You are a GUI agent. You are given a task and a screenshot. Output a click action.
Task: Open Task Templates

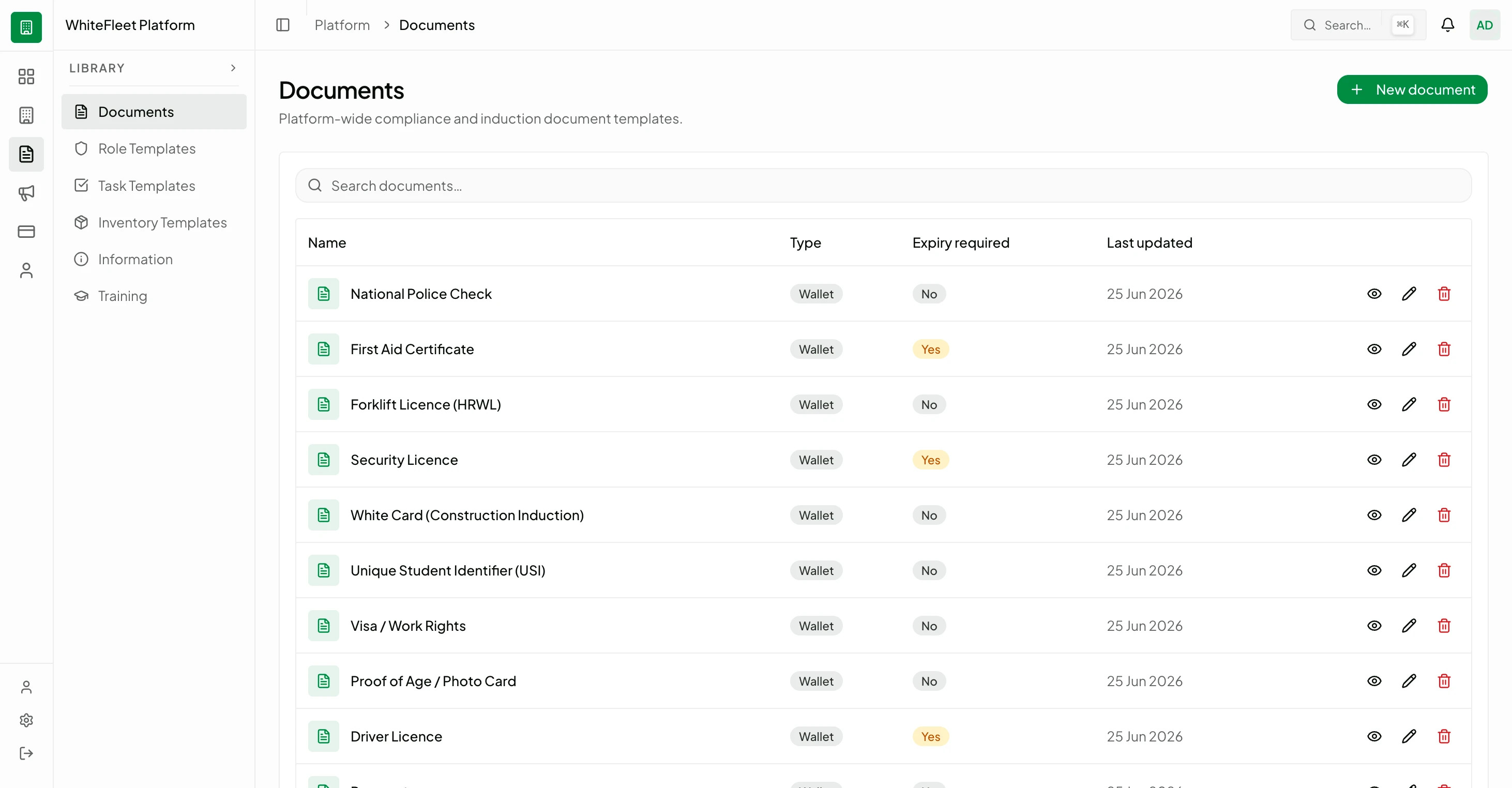(x=154, y=186)
